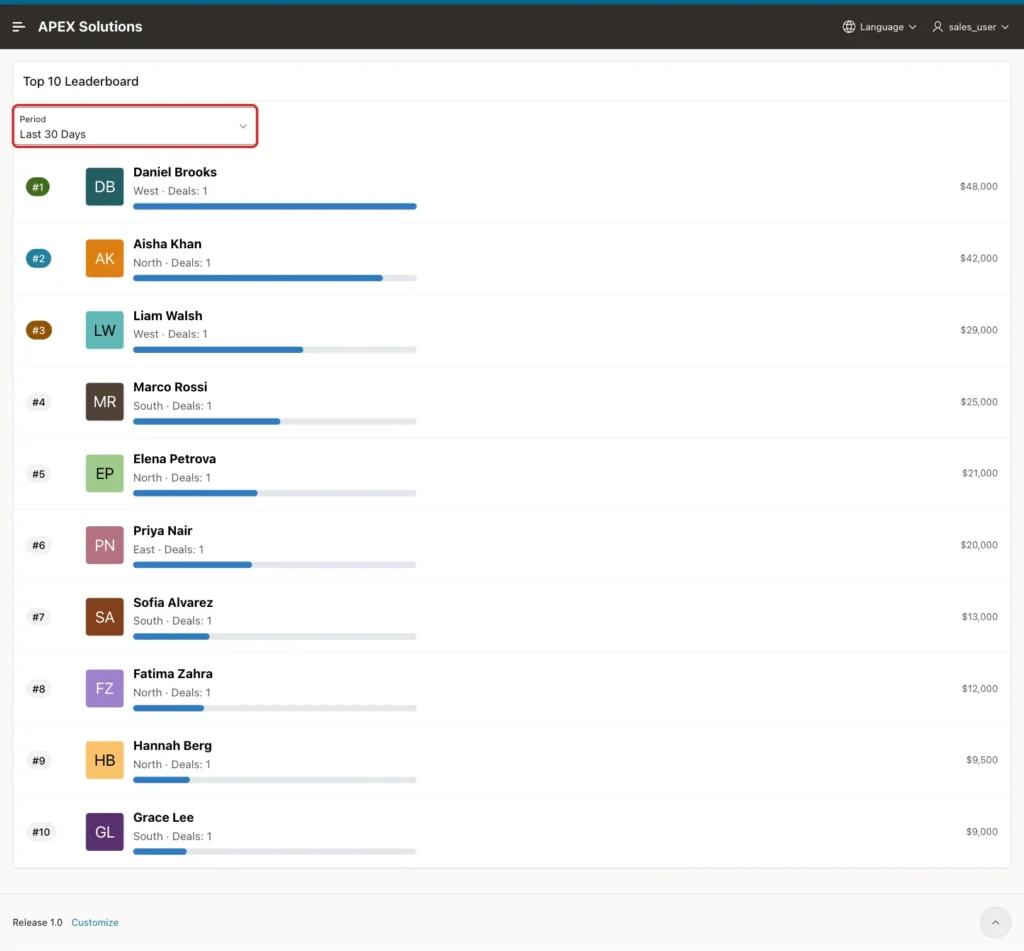1024x951 pixels.
Task: Click Daniel Brooks' DB avatar
Action: tap(104, 187)
